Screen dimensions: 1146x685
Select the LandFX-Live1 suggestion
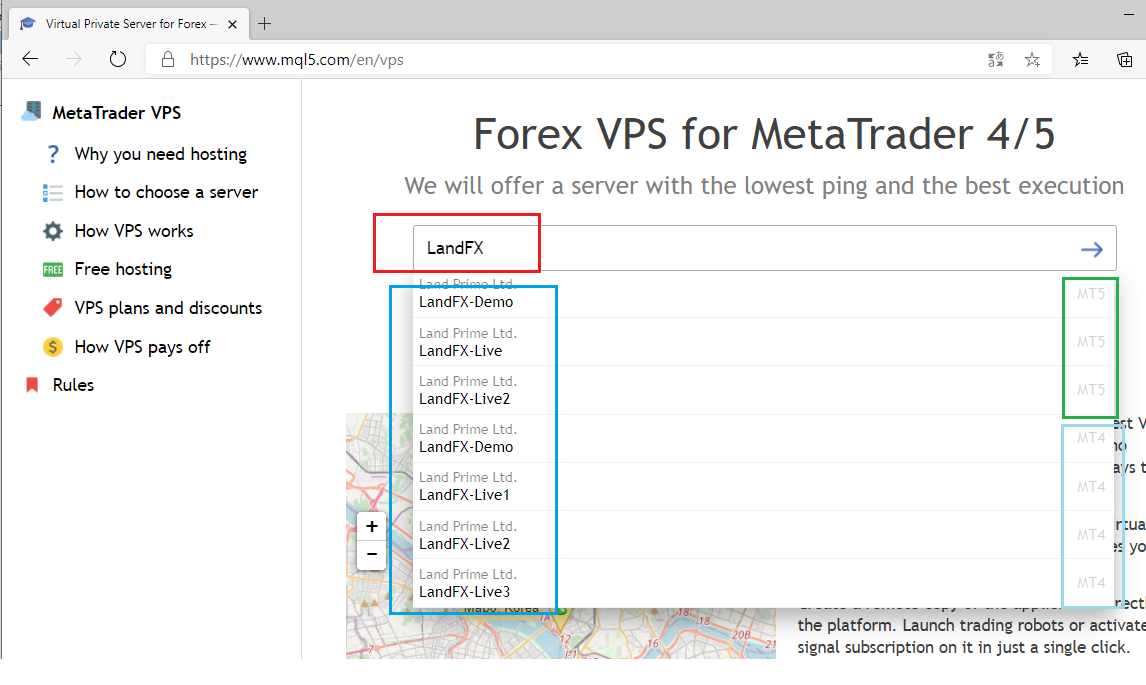click(765, 487)
